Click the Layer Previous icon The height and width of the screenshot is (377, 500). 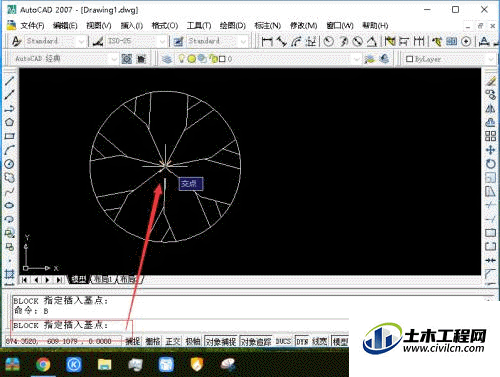pyautogui.click(x=384, y=59)
